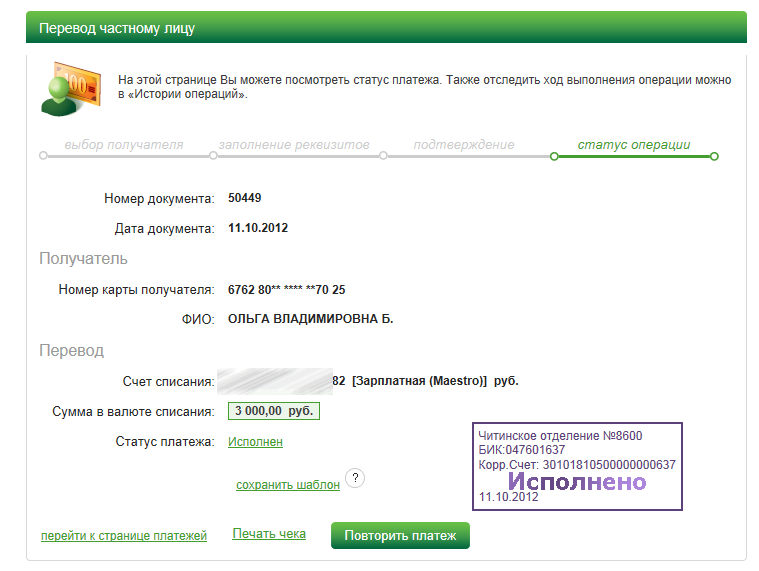
Task: Switch to the подтверждение step
Action: click(464, 145)
